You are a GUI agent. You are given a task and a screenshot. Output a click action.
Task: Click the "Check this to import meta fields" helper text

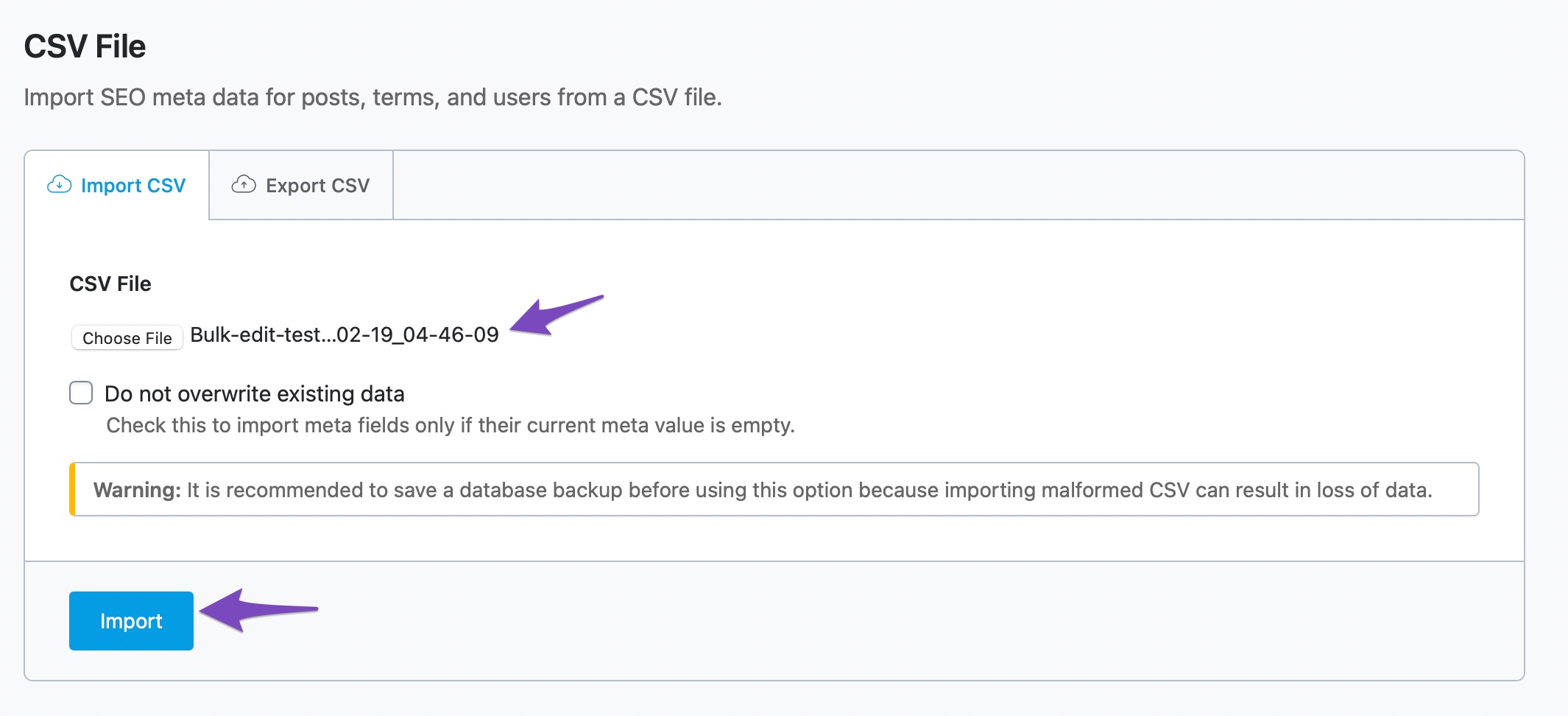pyautogui.click(x=451, y=426)
